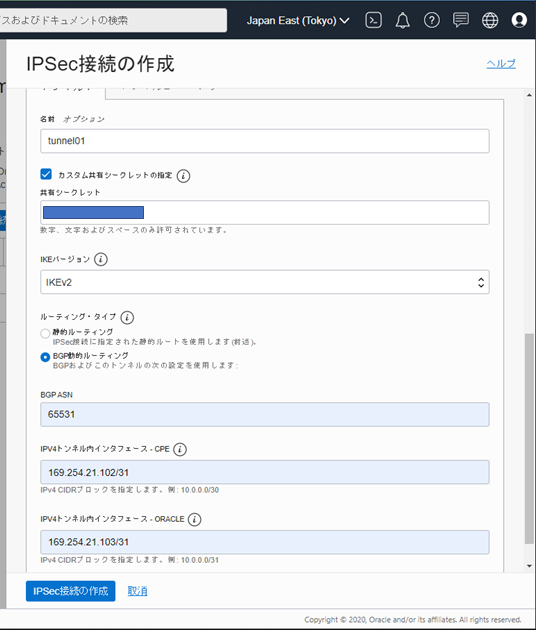This screenshot has height=630, width=536.
Task: Open the chat support icon
Action: tap(460, 20)
